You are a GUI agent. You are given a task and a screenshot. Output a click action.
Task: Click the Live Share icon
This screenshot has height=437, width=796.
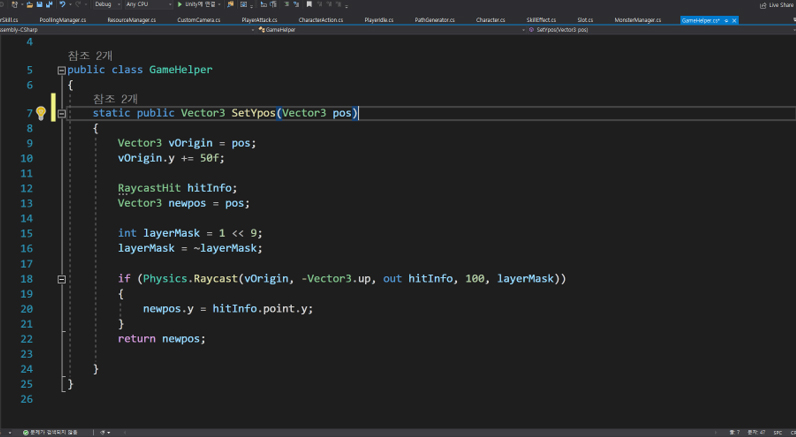(x=761, y=5)
